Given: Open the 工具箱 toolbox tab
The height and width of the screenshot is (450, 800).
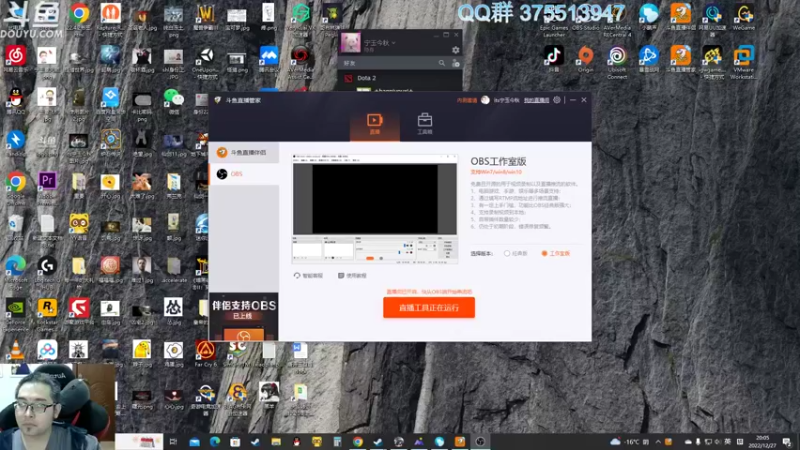Looking at the screenshot, I should click(x=424, y=124).
